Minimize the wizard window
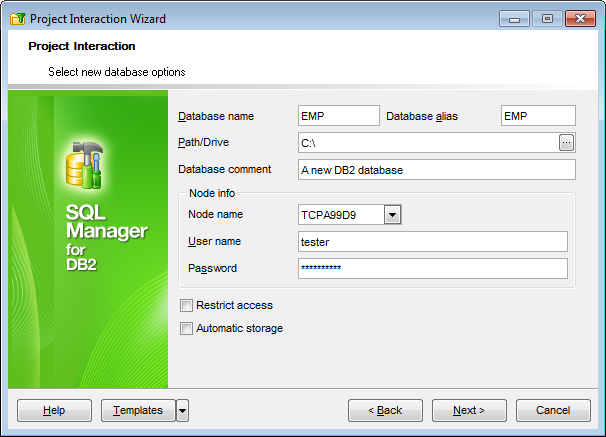 pyautogui.click(x=514, y=19)
